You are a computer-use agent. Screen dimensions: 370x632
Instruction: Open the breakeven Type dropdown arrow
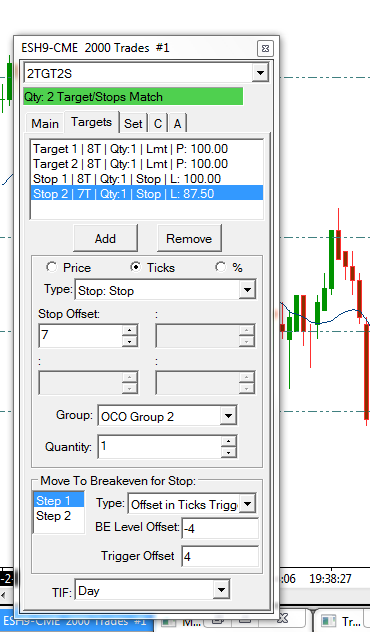coord(247,504)
